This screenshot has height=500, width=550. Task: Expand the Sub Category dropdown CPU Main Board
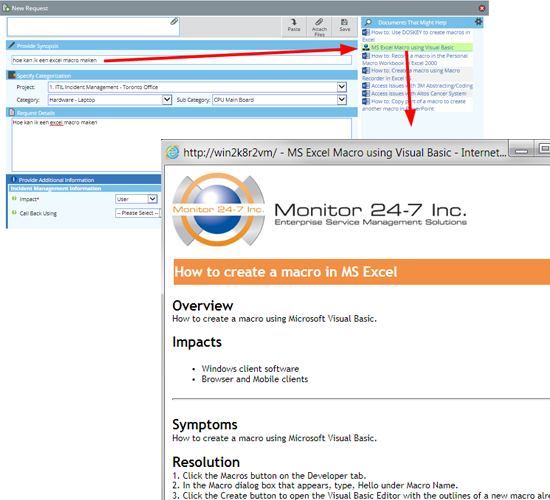342,100
